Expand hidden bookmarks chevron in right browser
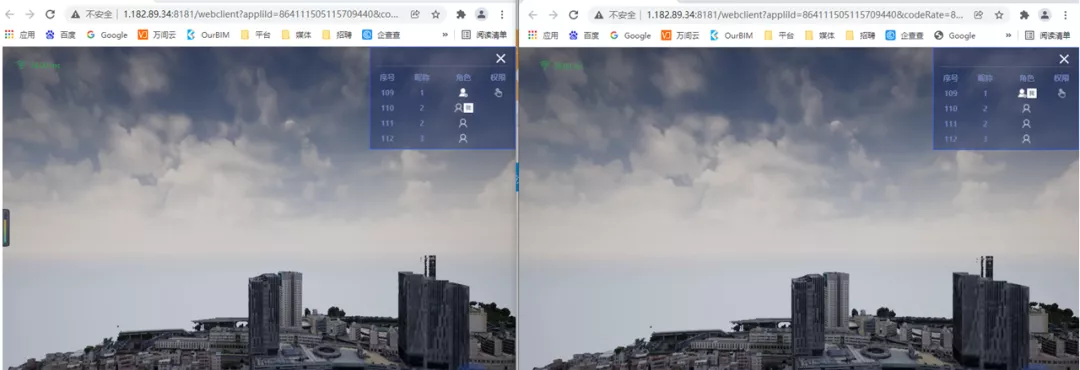This screenshot has height=370, width=1080. [x=1008, y=34]
